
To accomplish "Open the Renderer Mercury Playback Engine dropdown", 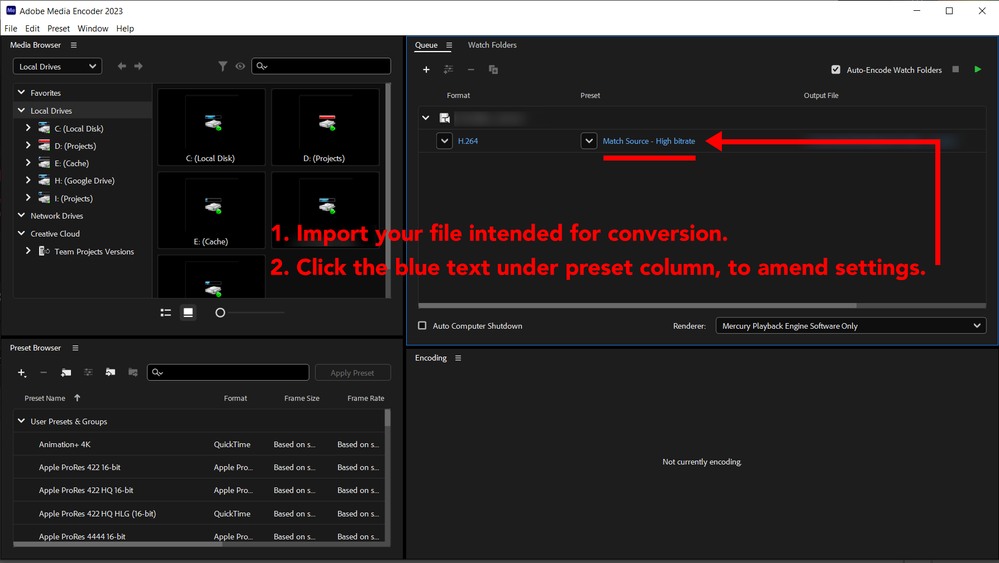I will pyautogui.click(x=851, y=325).
